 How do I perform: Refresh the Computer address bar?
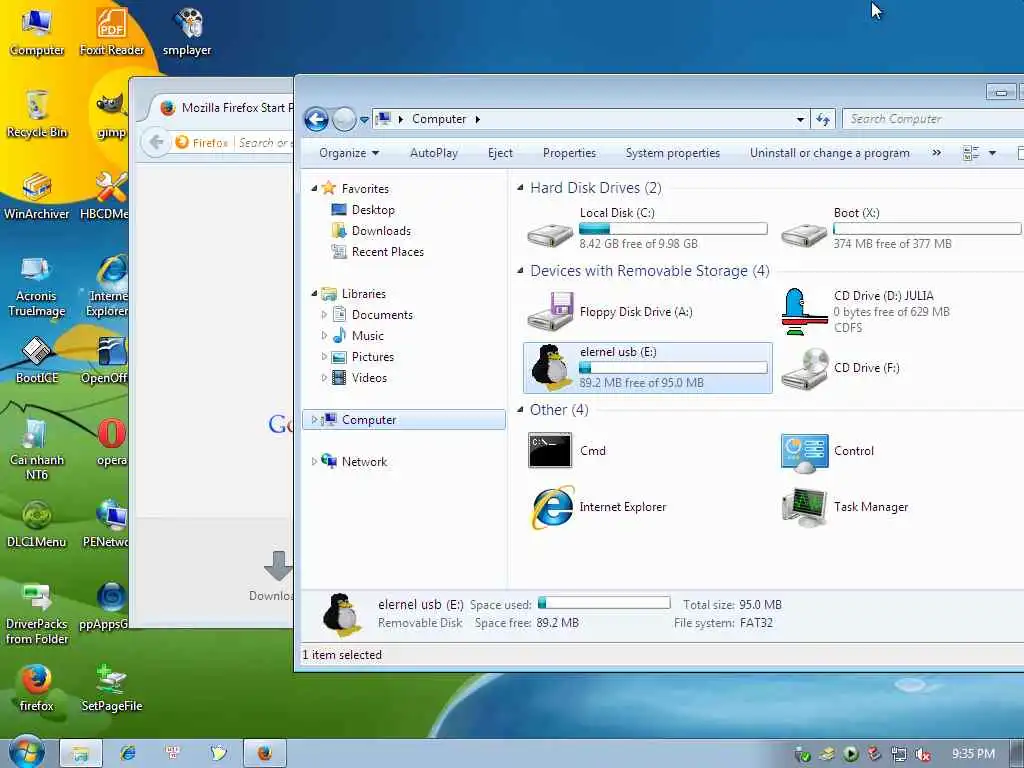point(822,120)
